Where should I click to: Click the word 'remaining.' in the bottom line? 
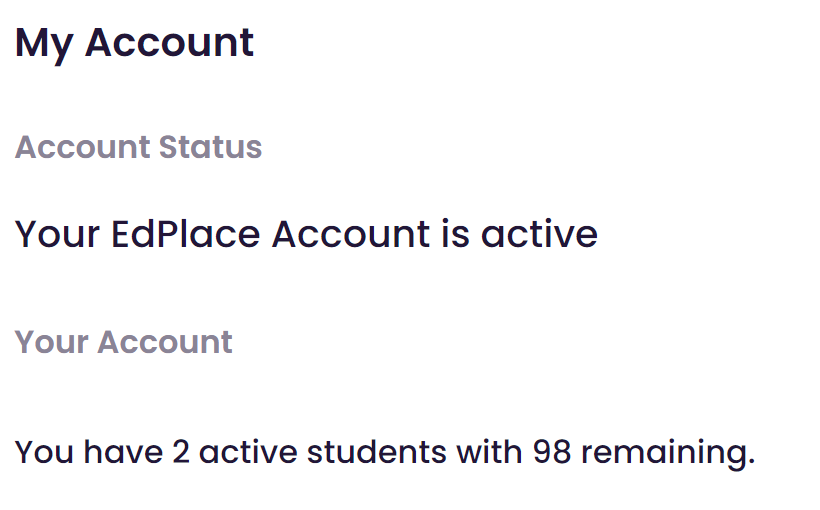668,453
